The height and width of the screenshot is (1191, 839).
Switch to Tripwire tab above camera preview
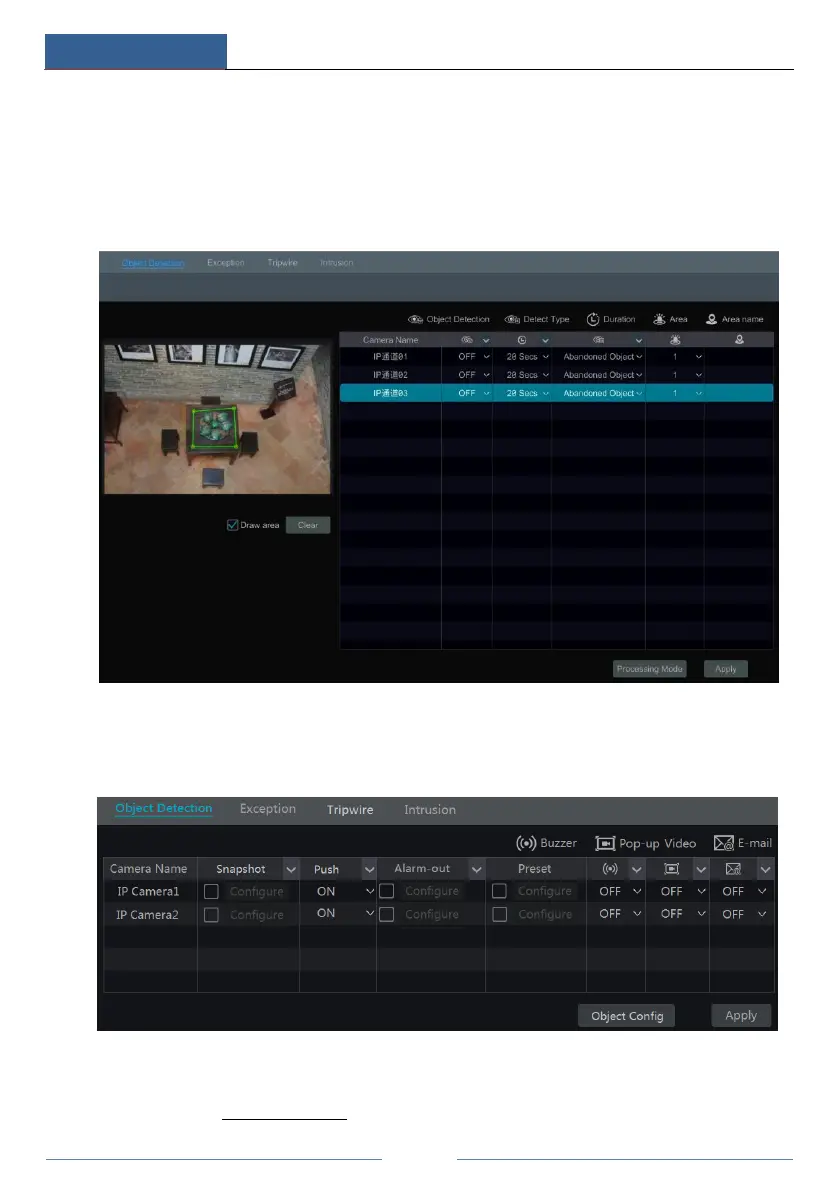[282, 263]
